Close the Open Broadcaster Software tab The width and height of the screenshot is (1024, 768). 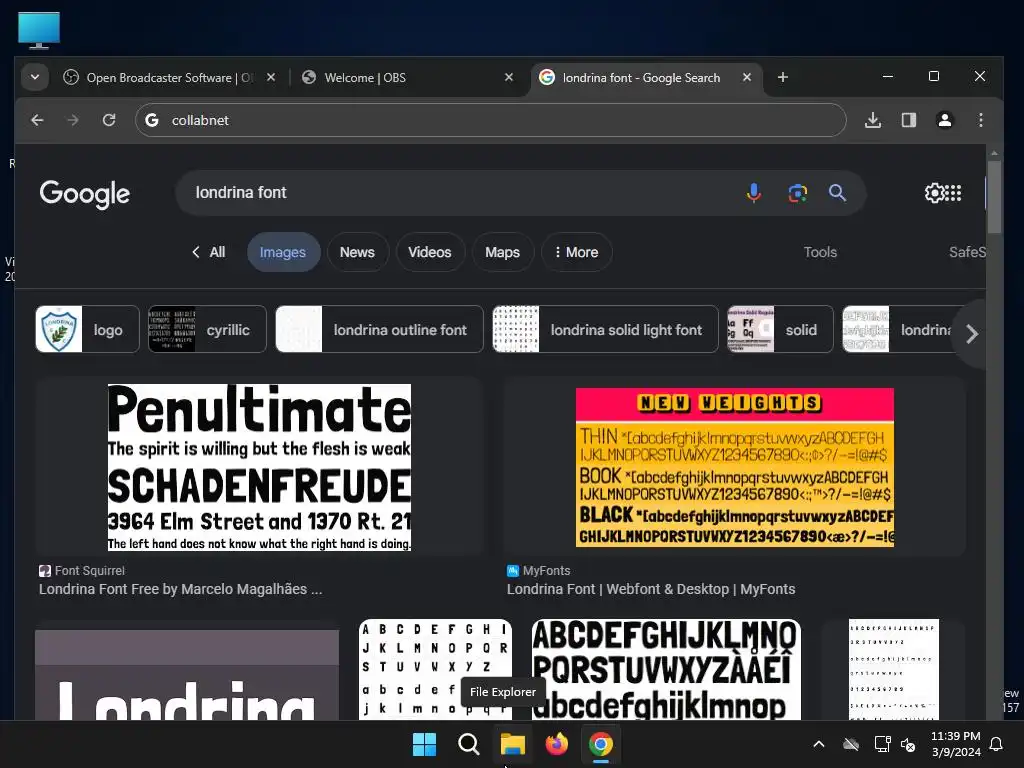click(271, 77)
